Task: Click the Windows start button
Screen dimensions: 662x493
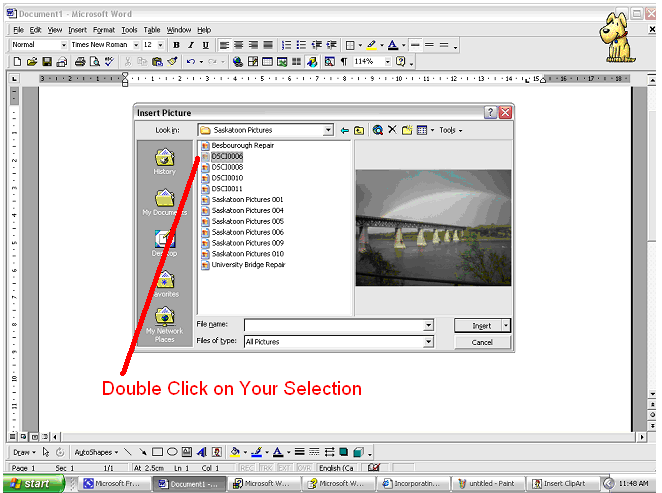Action: (34, 483)
